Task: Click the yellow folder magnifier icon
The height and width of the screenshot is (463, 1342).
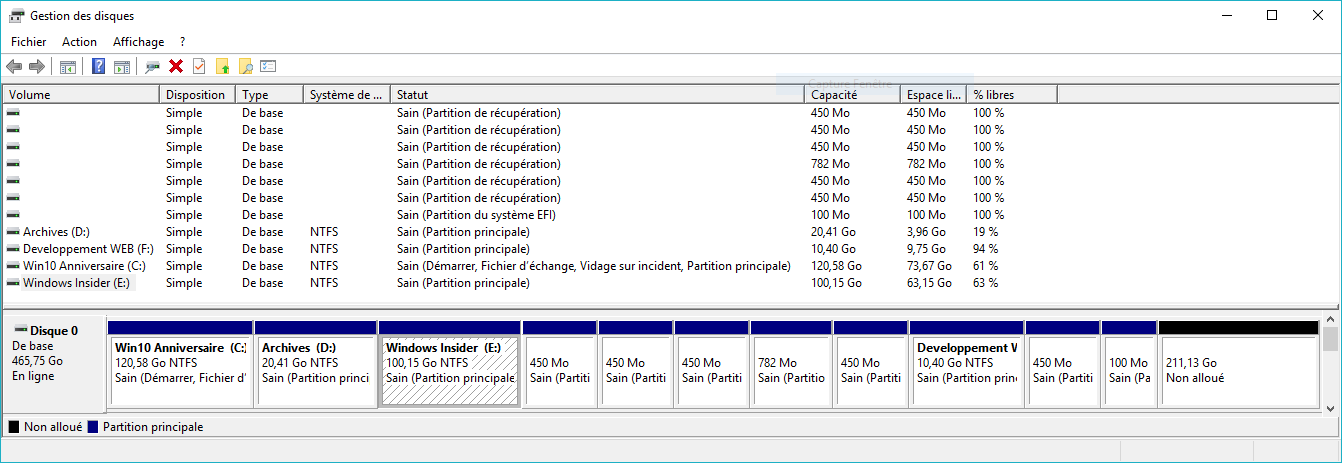Action: [245, 67]
